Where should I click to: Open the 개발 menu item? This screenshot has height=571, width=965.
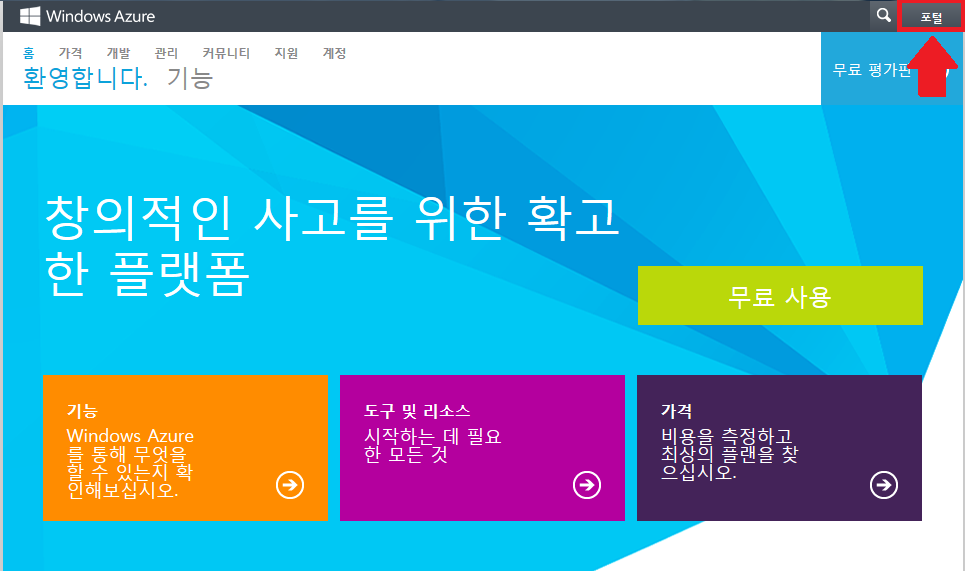point(118,54)
